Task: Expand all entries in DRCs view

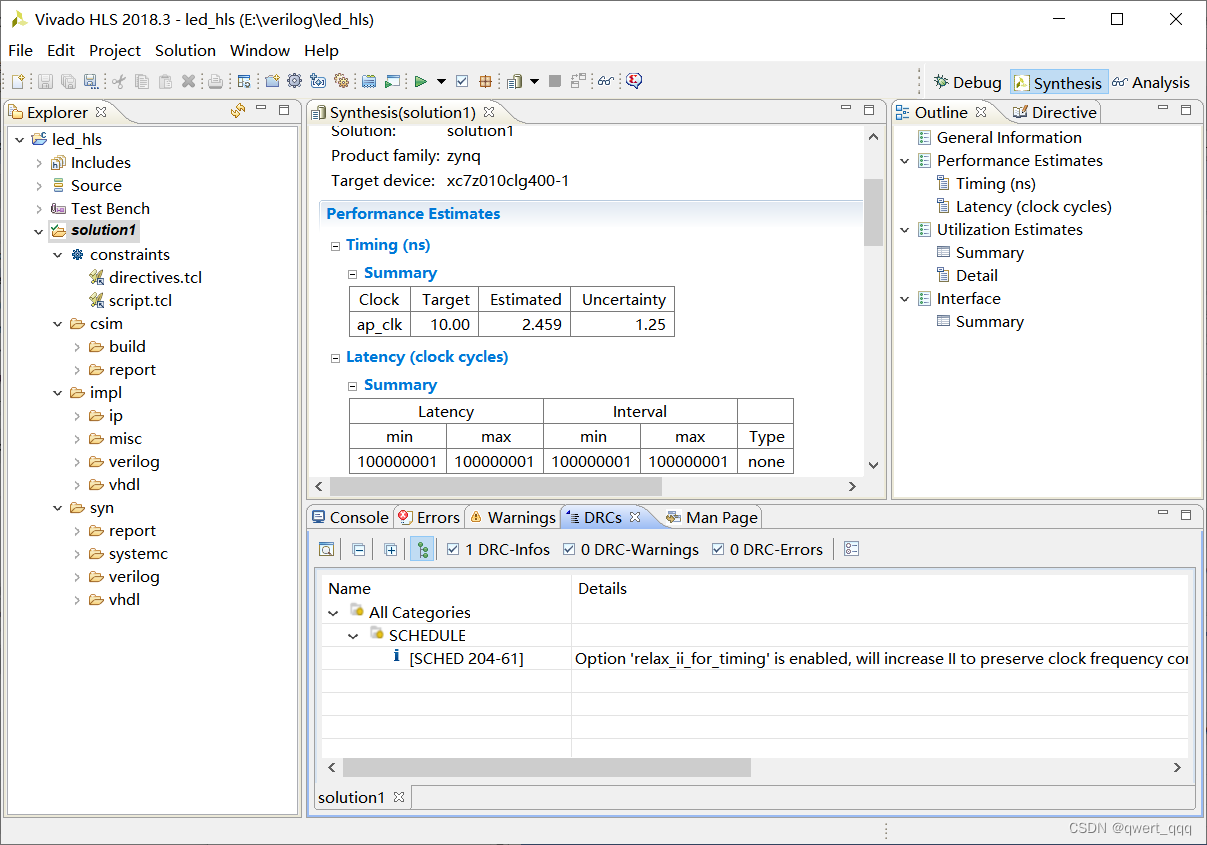Action: click(390, 549)
